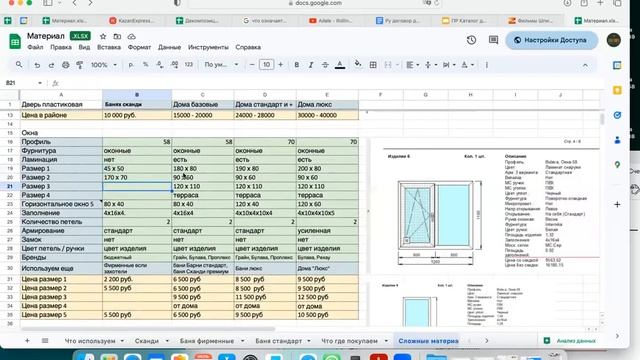Star the Материал document
The width and height of the screenshot is (640, 360).
[x=103, y=36]
